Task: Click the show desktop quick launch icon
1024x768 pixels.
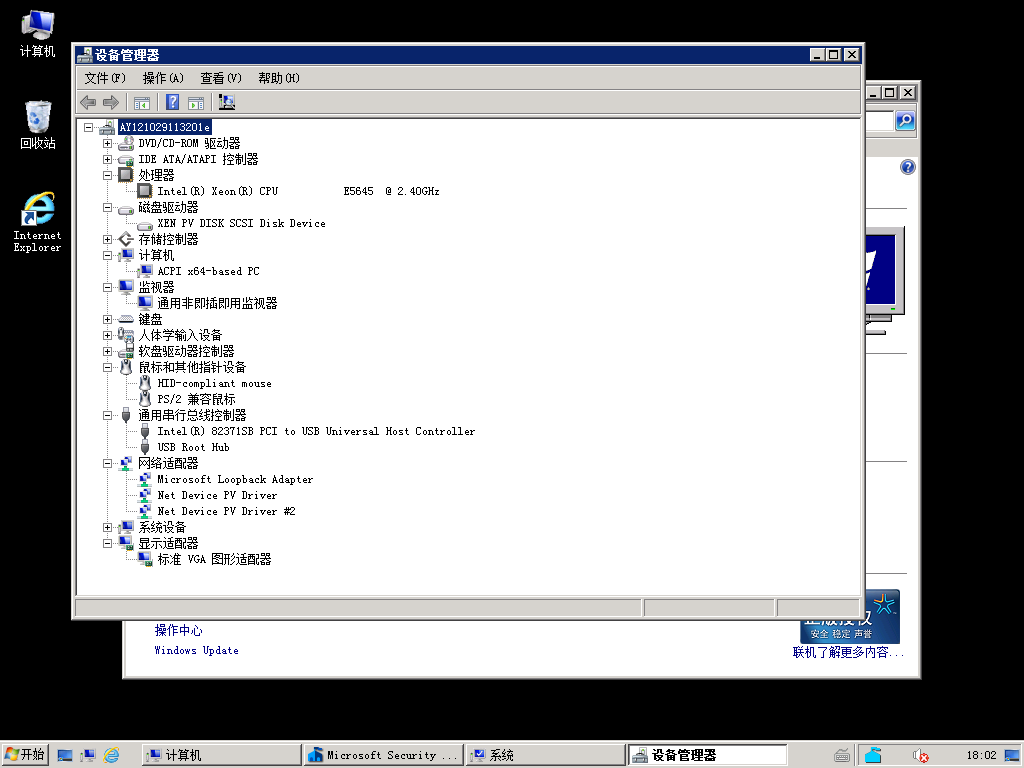Action: point(65,755)
